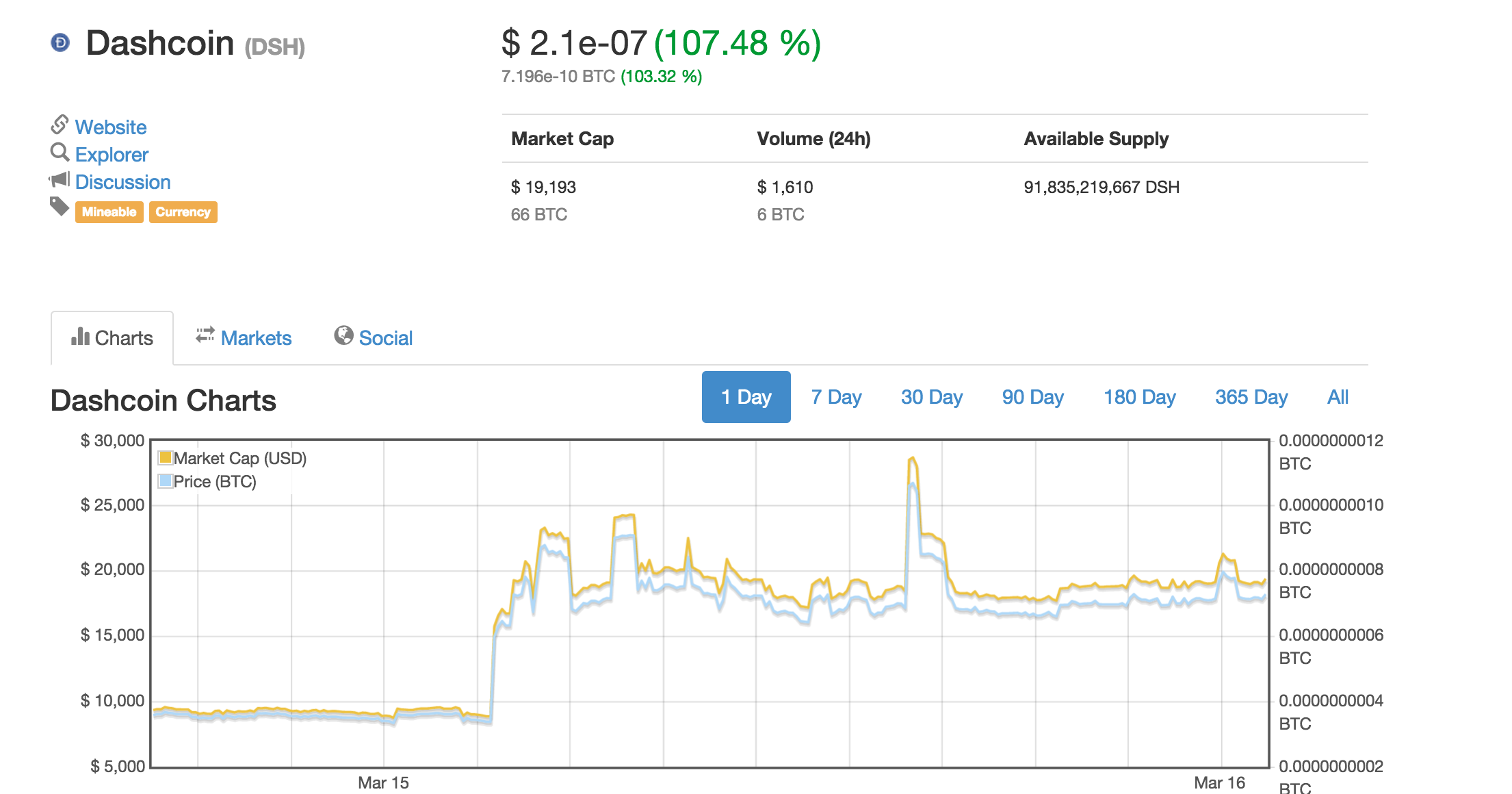
Task: Click the $ 20,000 y-axis label
Action: 112,569
